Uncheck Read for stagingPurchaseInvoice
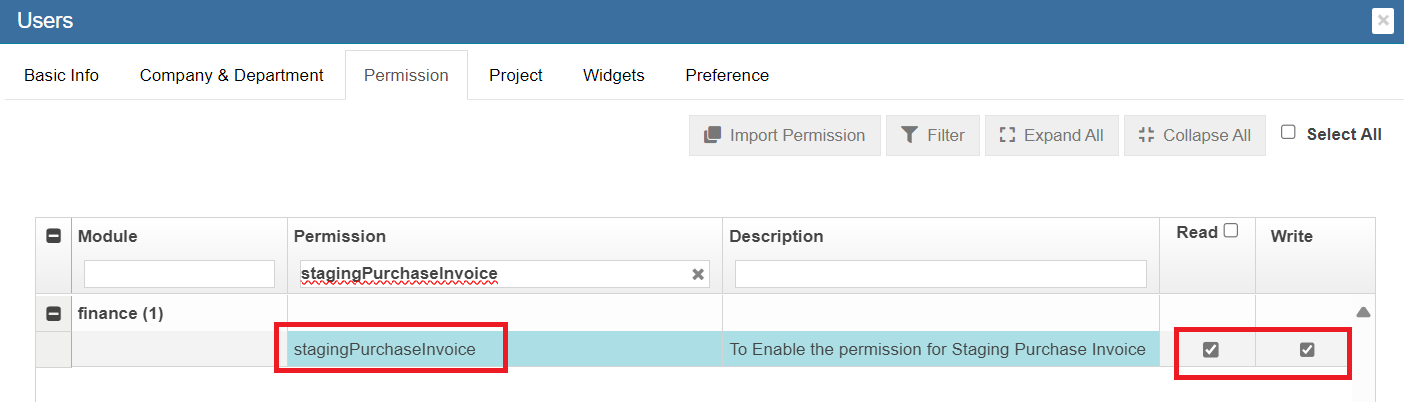1404x402 pixels. click(x=1210, y=350)
